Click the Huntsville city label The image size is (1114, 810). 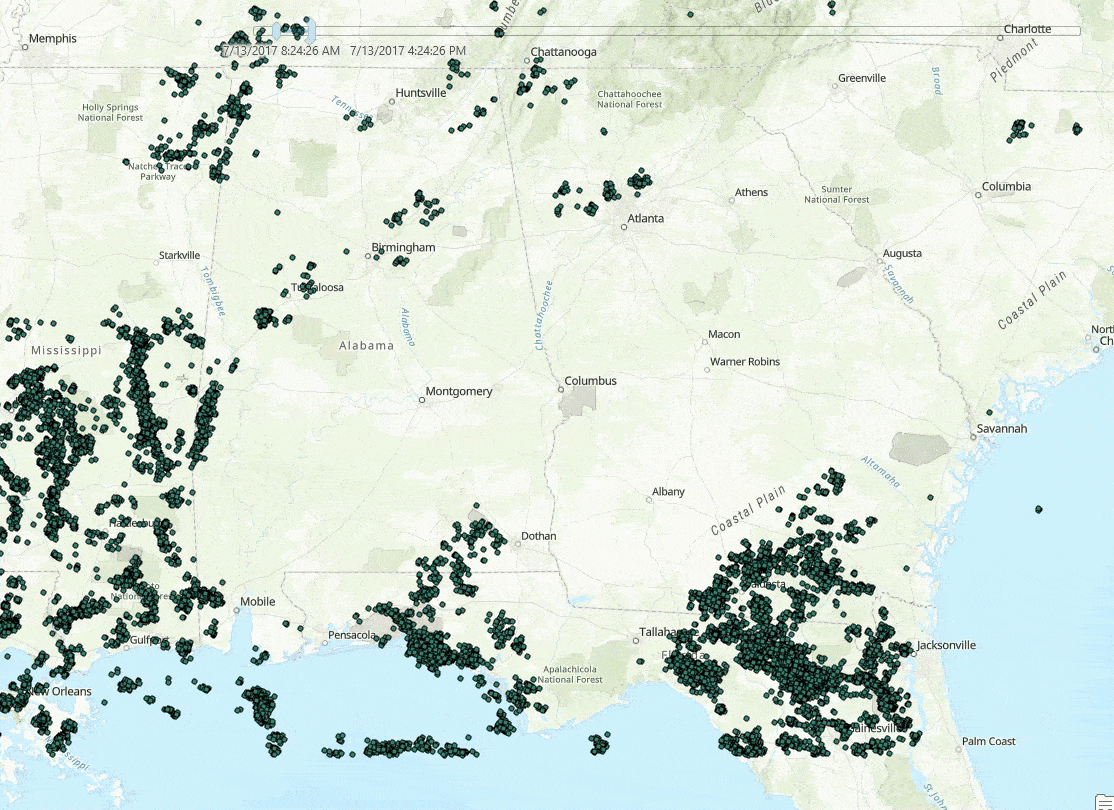421,92
